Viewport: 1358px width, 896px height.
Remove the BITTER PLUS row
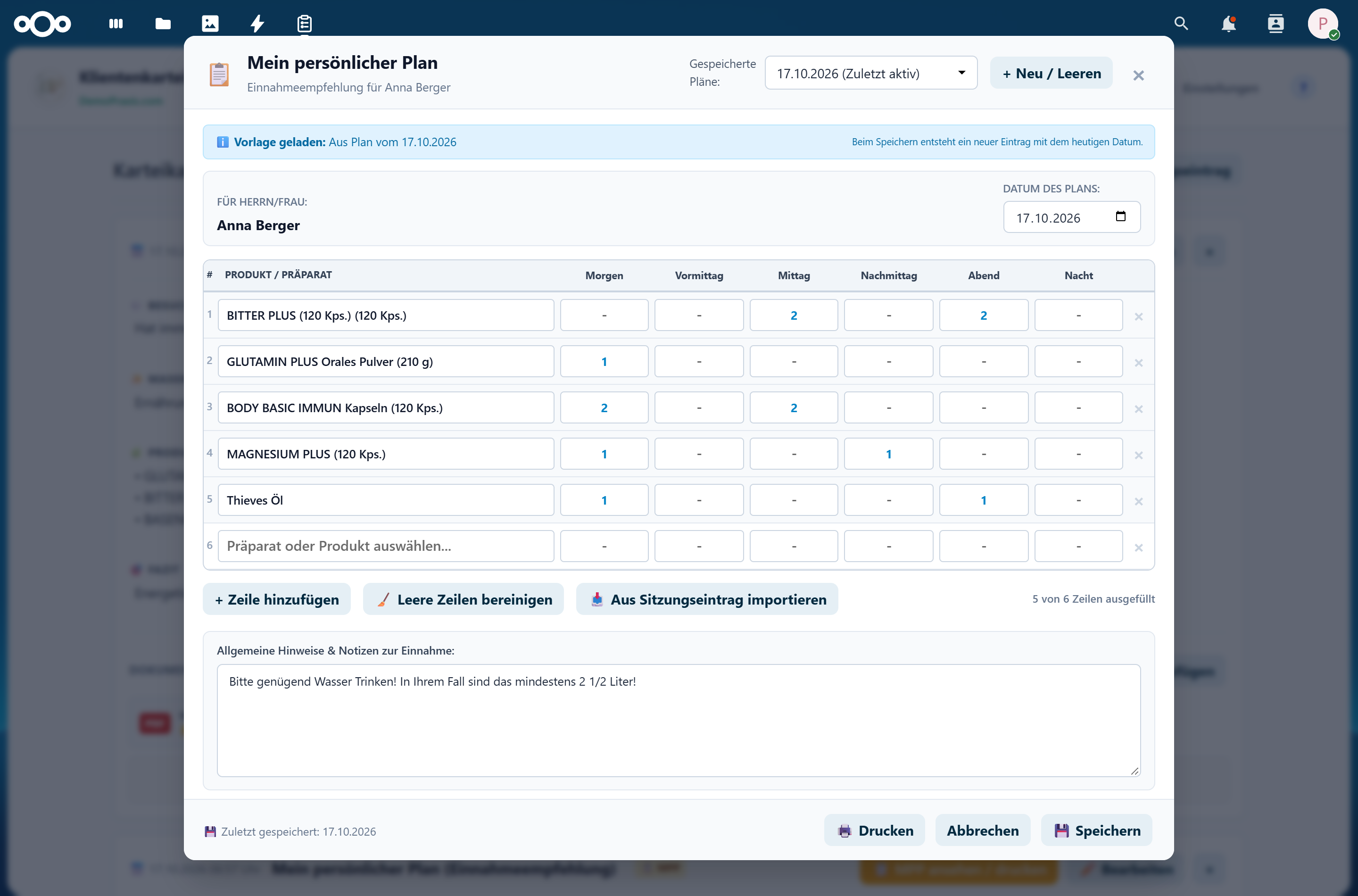1138,316
